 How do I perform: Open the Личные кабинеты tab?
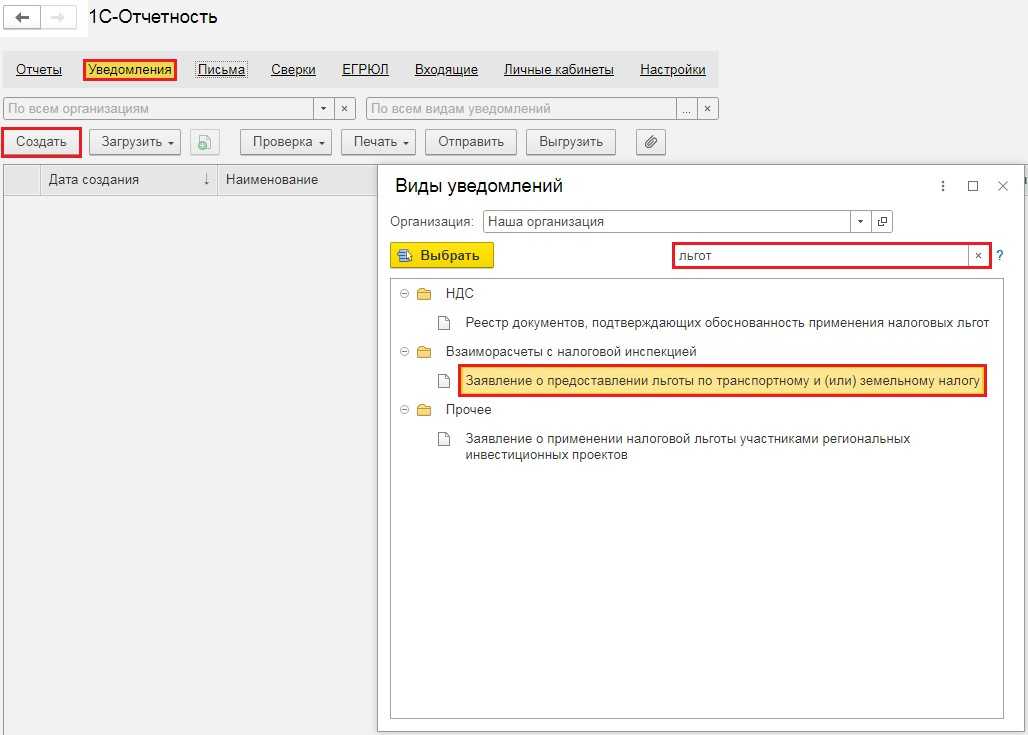coord(558,70)
